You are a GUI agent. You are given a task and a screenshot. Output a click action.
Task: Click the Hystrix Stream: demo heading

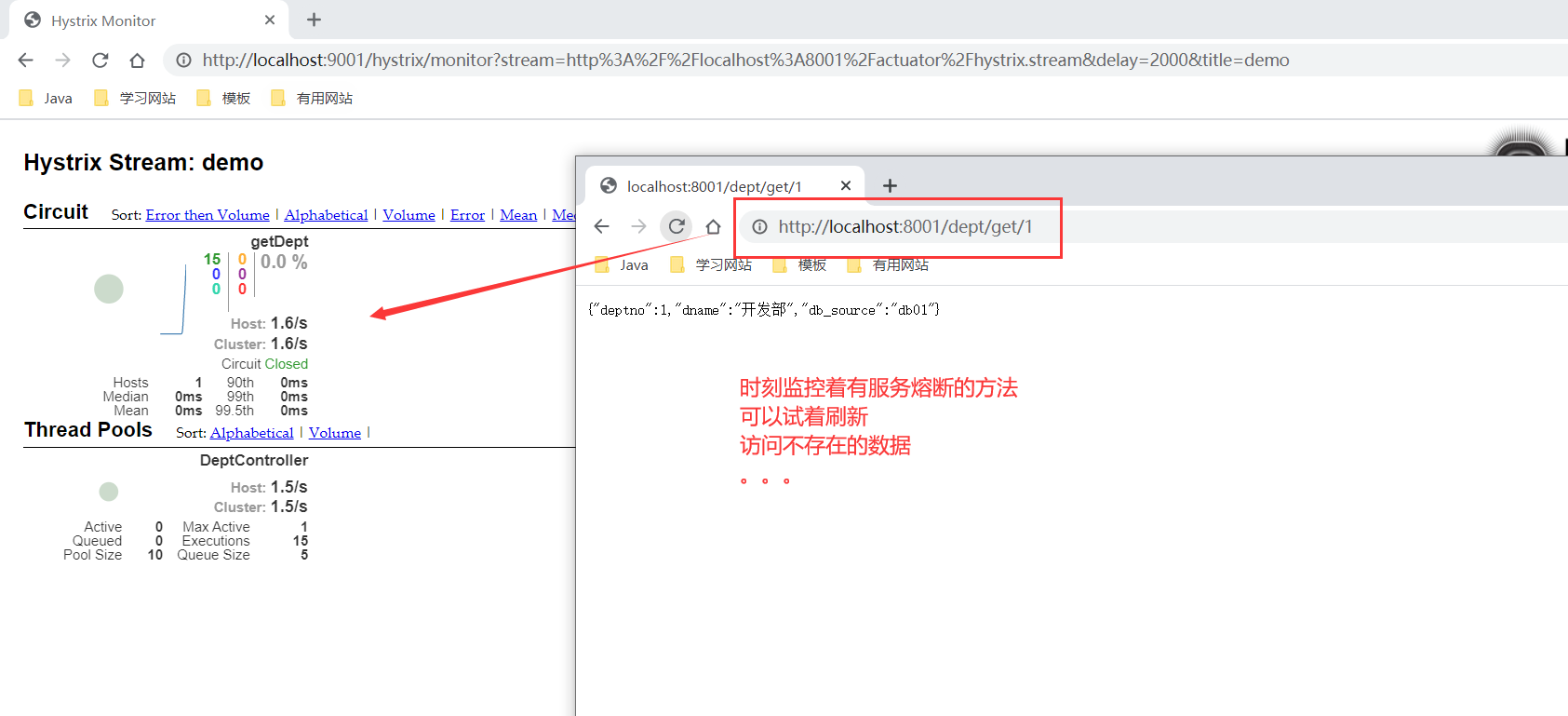tap(143, 163)
